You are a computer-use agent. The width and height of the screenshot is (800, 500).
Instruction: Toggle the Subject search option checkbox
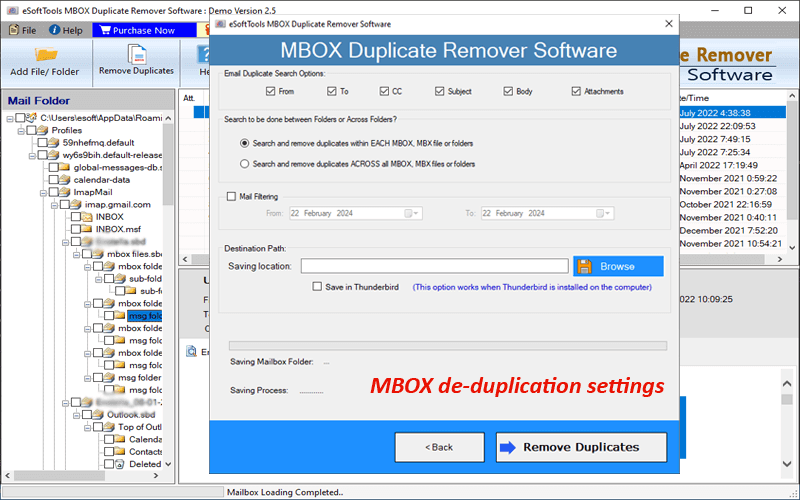pos(439,91)
